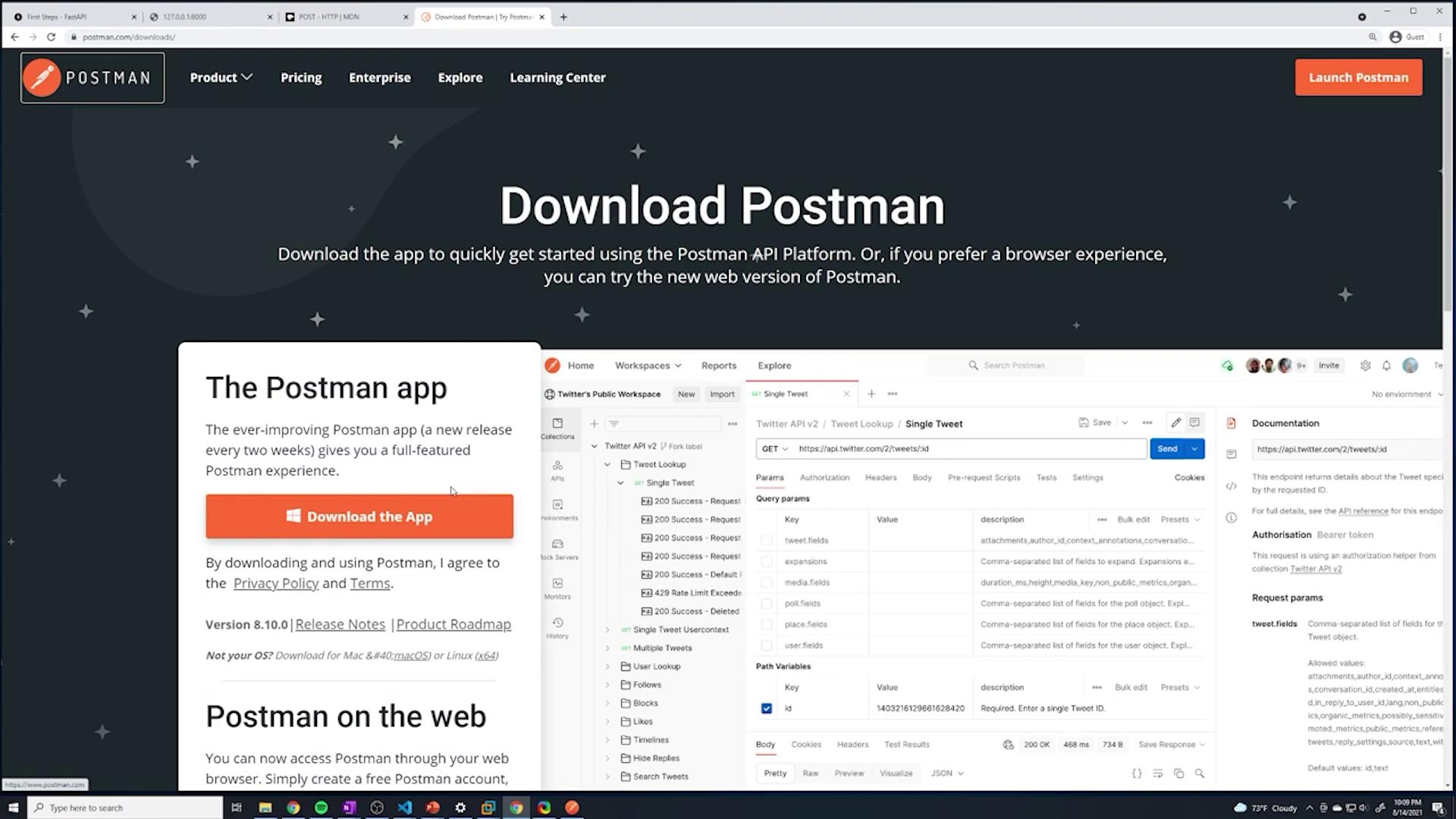Open the Privacy Policy link
This screenshot has height=819, width=1456.
click(x=275, y=583)
